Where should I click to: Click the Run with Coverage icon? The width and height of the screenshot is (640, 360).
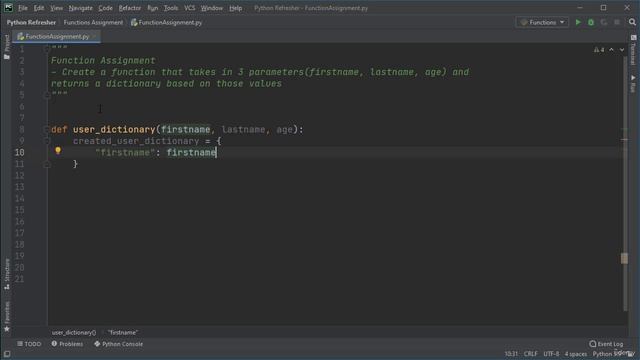(604, 22)
